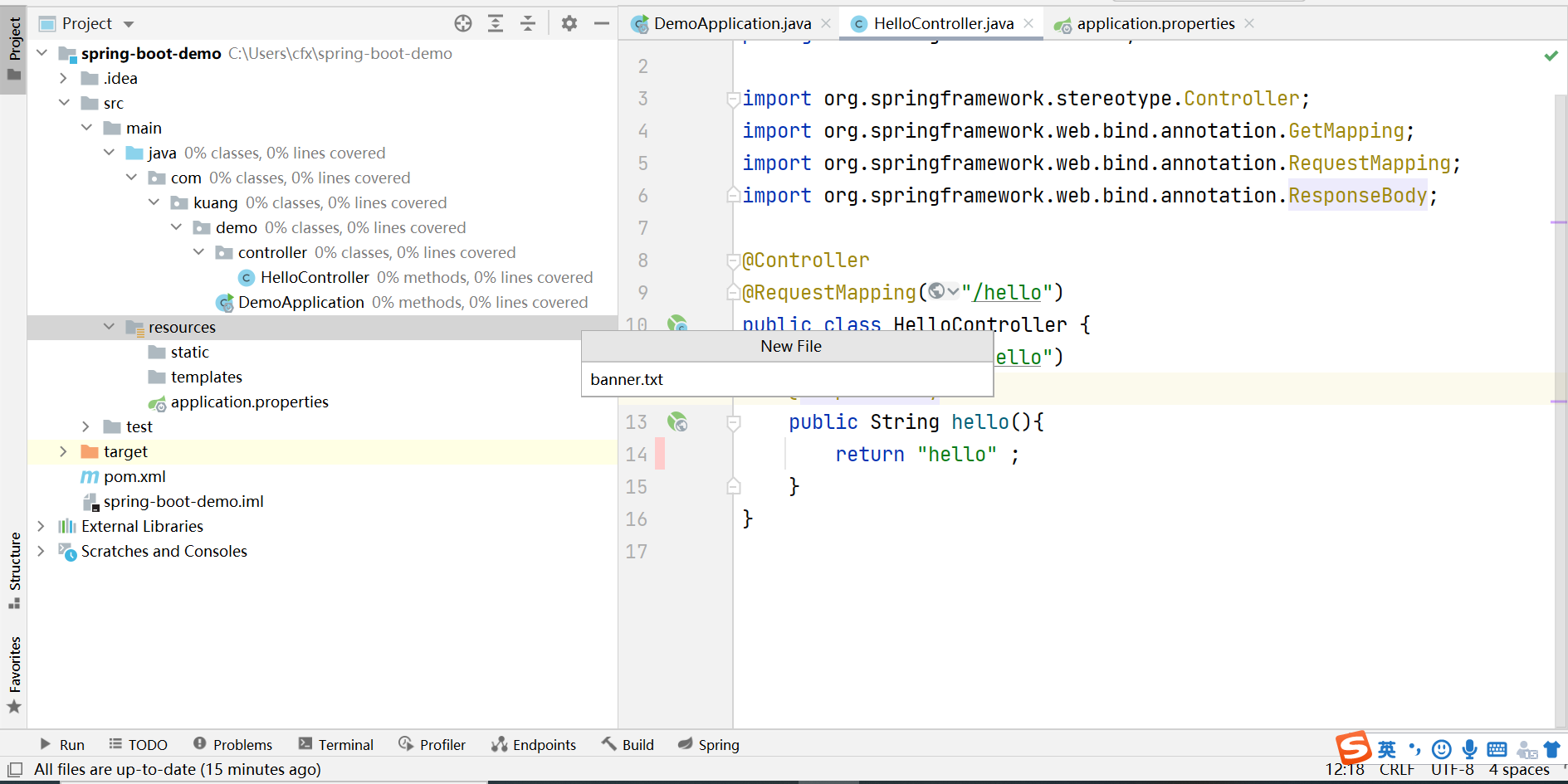The height and width of the screenshot is (784, 1568).
Task: Switch to DemoApplication.java tab
Action: pos(731,23)
